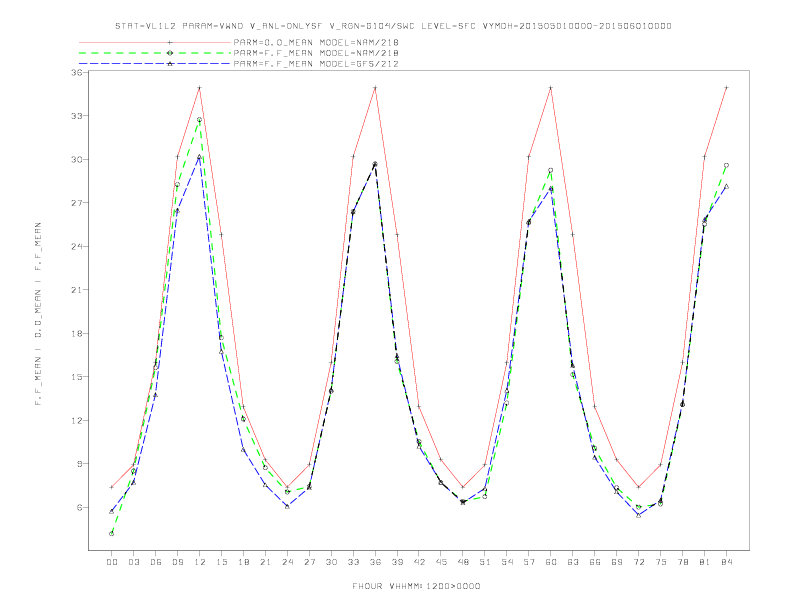Viewport: 792px width, 612px height.
Task: Click y-axis tick label 33
Action: click(77, 116)
